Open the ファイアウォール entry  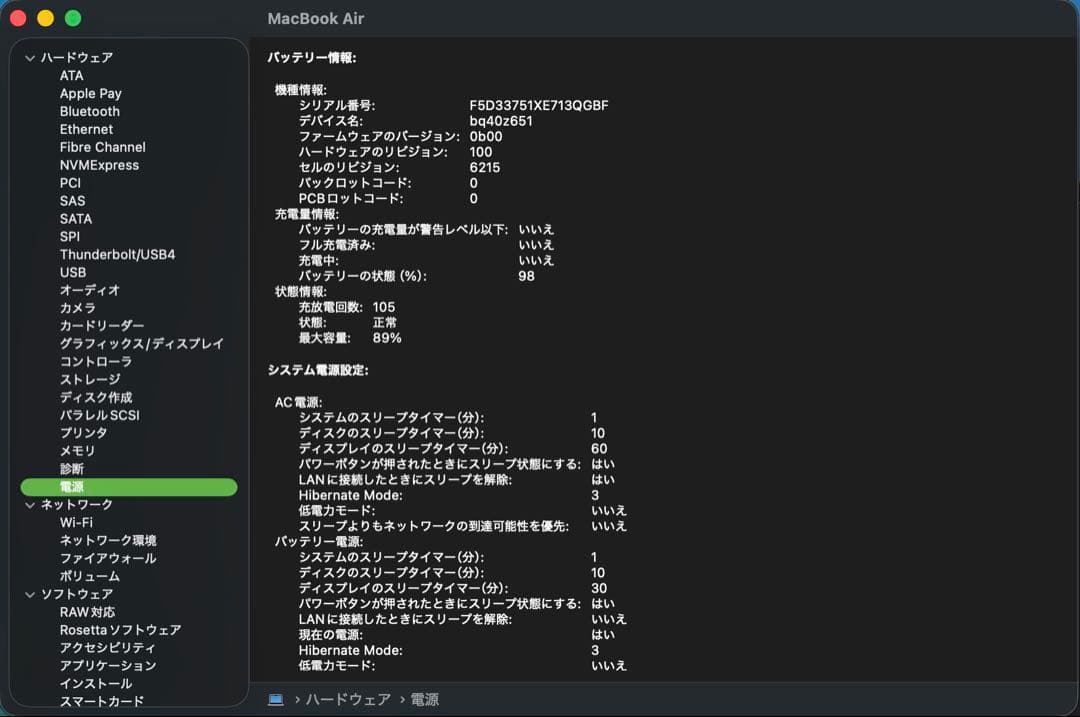[108, 559]
